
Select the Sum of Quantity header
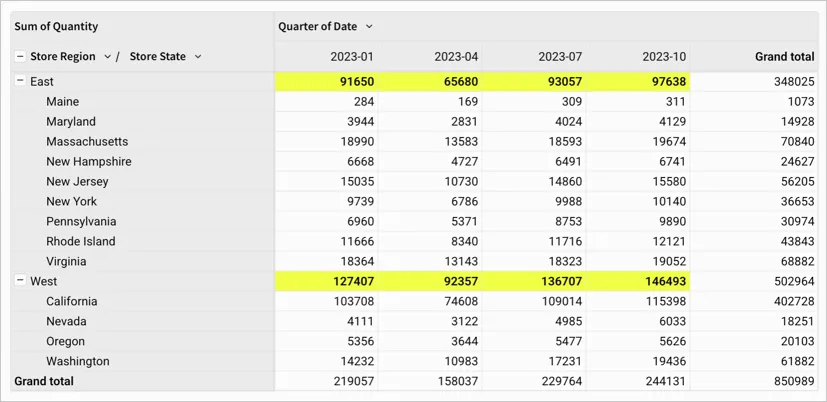[56, 26]
